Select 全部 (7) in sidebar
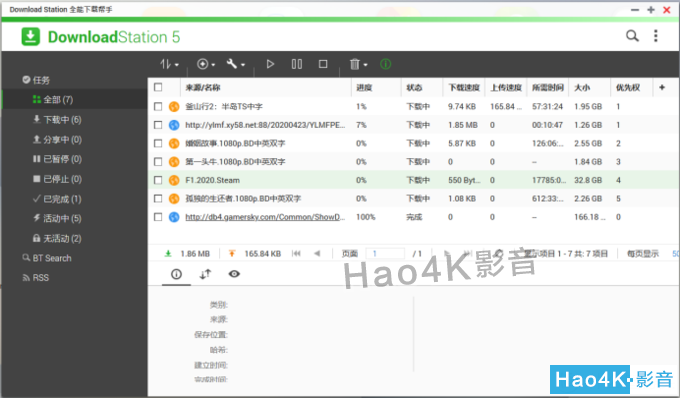Viewport: 680px width, 398px height. pyautogui.click(x=75, y=99)
